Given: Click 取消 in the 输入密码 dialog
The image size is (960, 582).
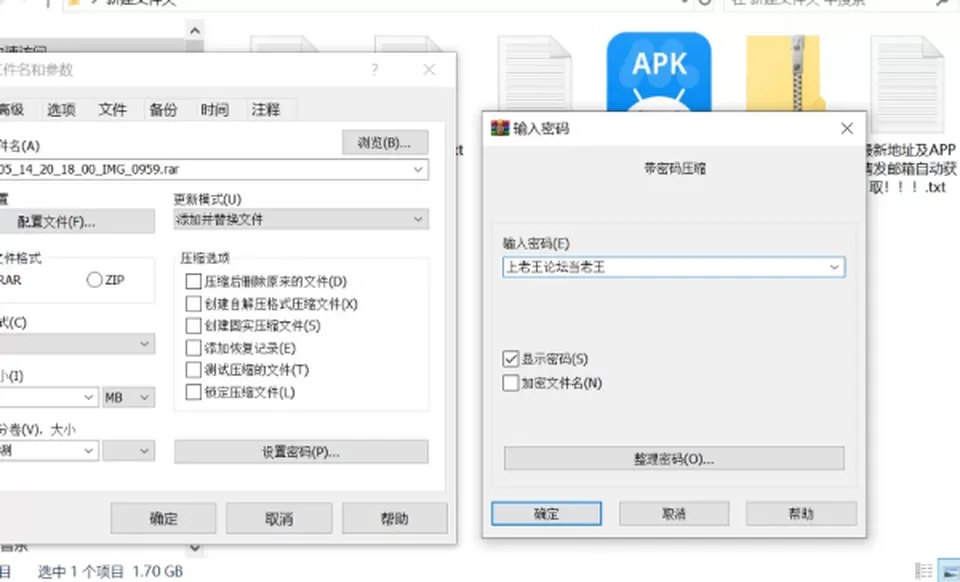Looking at the screenshot, I should click(674, 513).
